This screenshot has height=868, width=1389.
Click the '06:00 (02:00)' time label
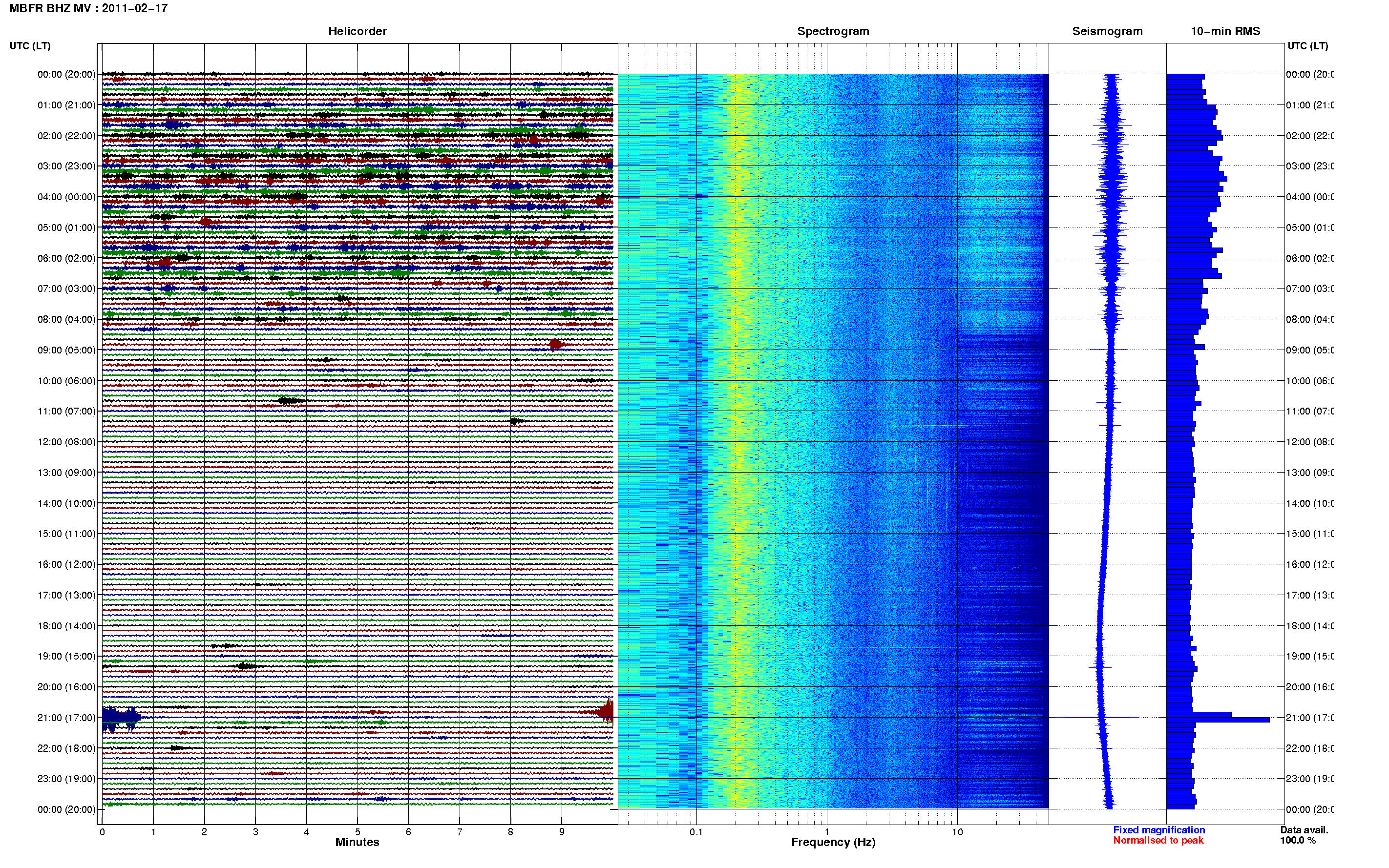coord(66,258)
